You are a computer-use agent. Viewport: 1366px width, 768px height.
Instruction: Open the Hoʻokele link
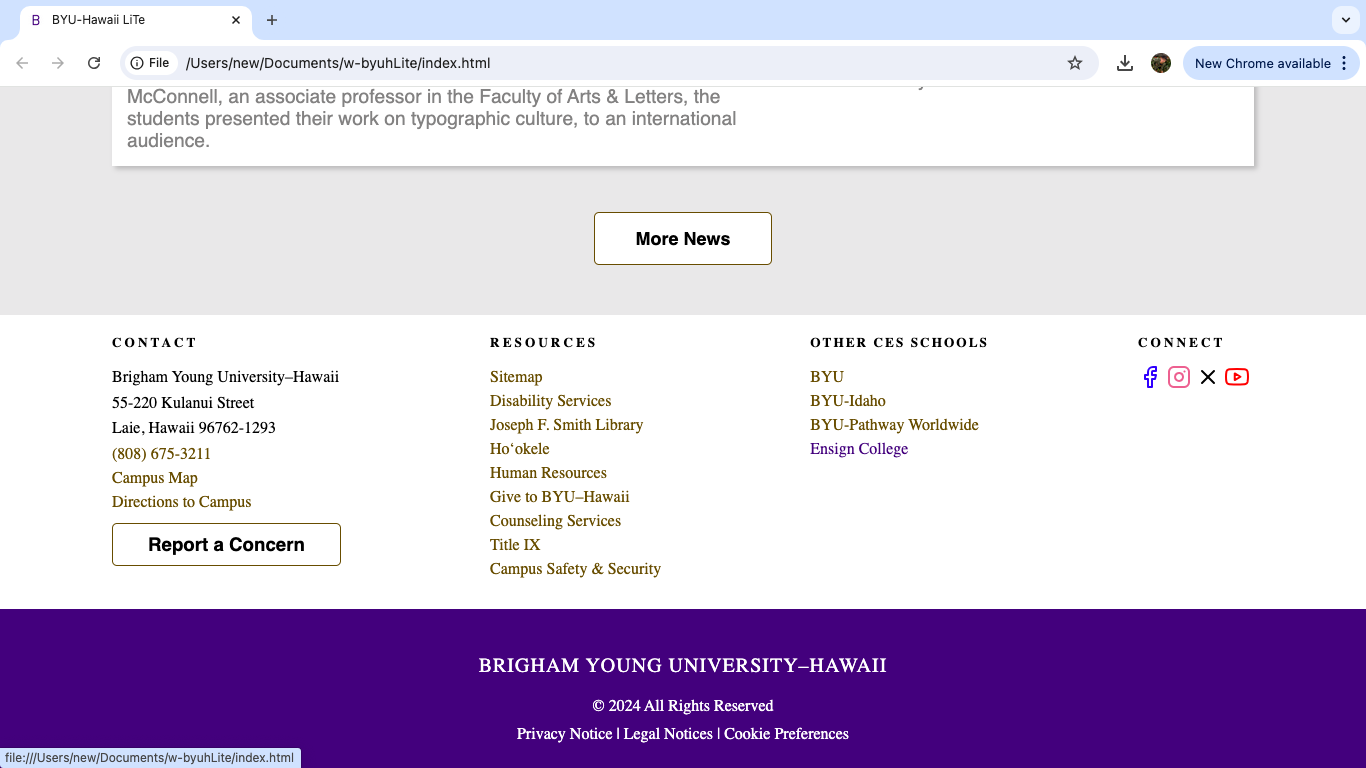[519, 449]
